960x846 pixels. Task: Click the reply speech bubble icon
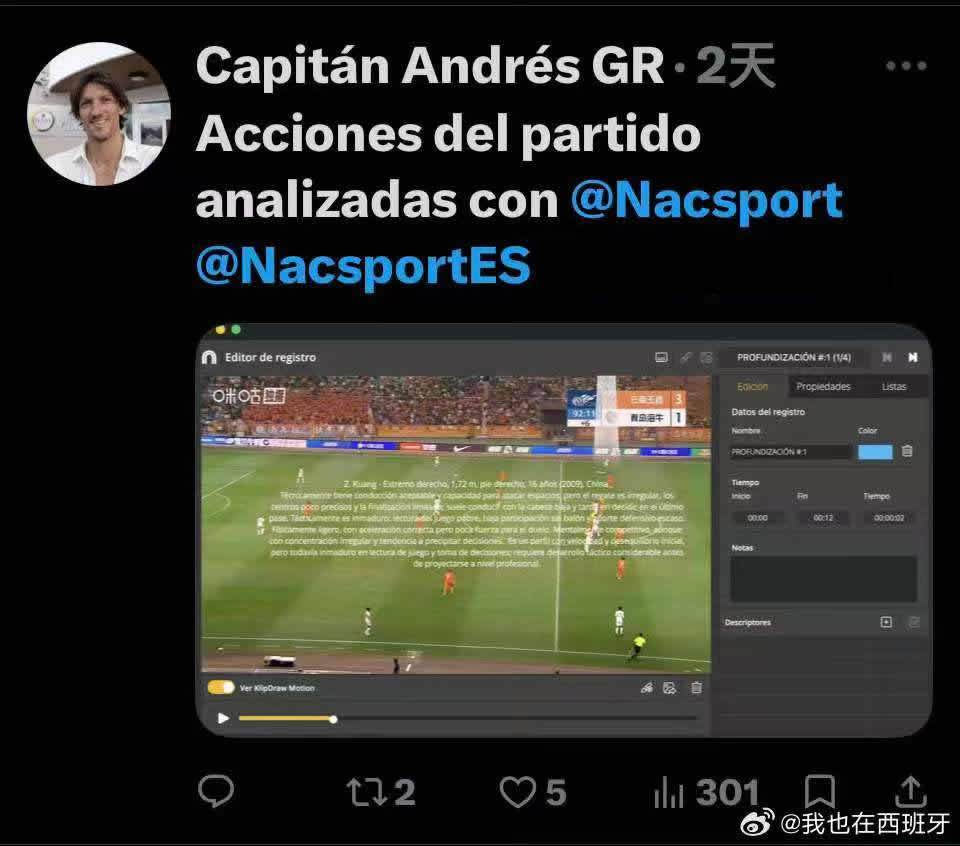pos(216,791)
